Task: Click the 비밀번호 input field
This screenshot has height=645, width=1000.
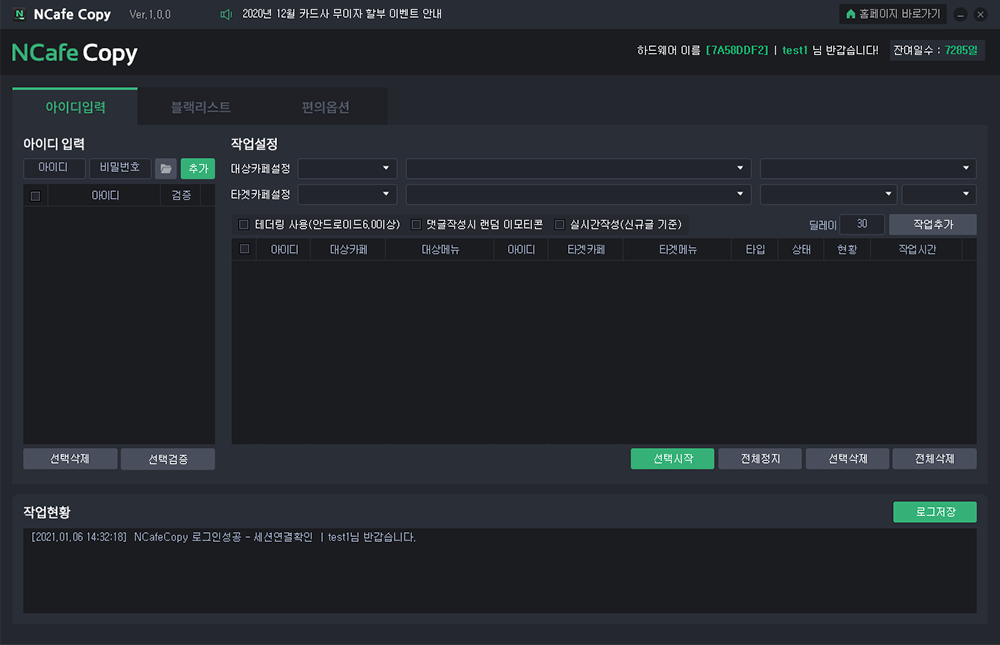Action: (x=120, y=168)
